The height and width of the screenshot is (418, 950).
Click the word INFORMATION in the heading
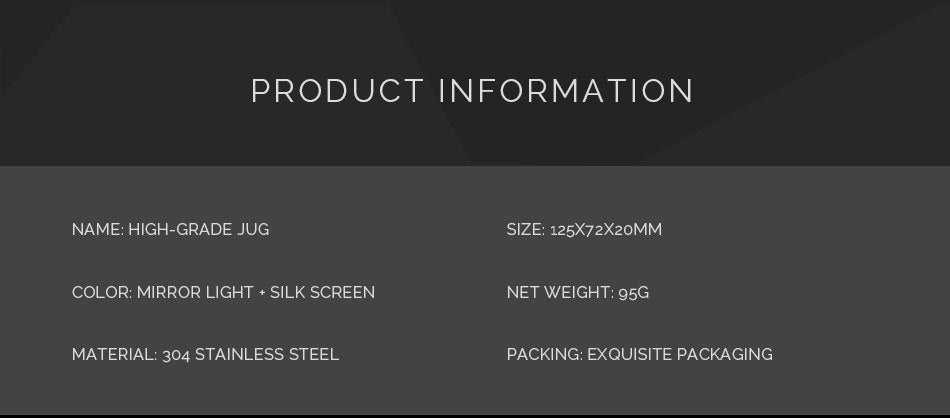(x=566, y=91)
